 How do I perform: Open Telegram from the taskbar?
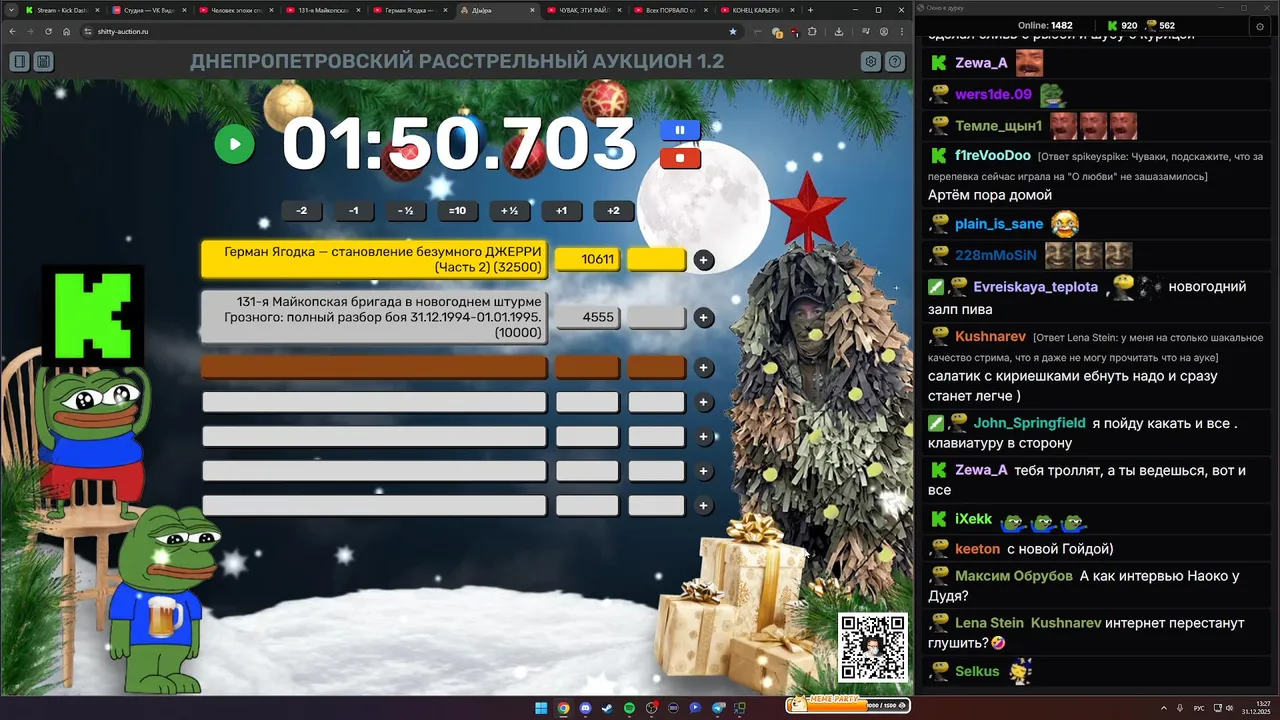point(717,708)
